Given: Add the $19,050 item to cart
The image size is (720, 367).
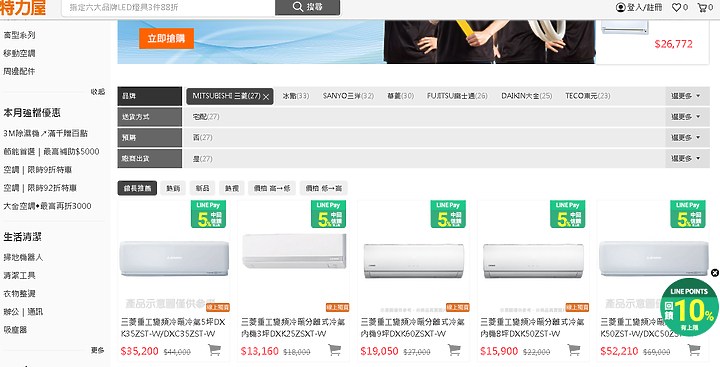Looking at the screenshot, I should coord(454,350).
